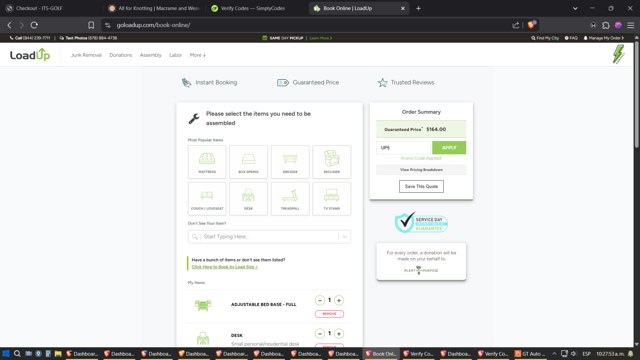Image resolution: width=640 pixels, height=360 pixels.
Task: Select the TV Stand item tile
Action: (331, 198)
